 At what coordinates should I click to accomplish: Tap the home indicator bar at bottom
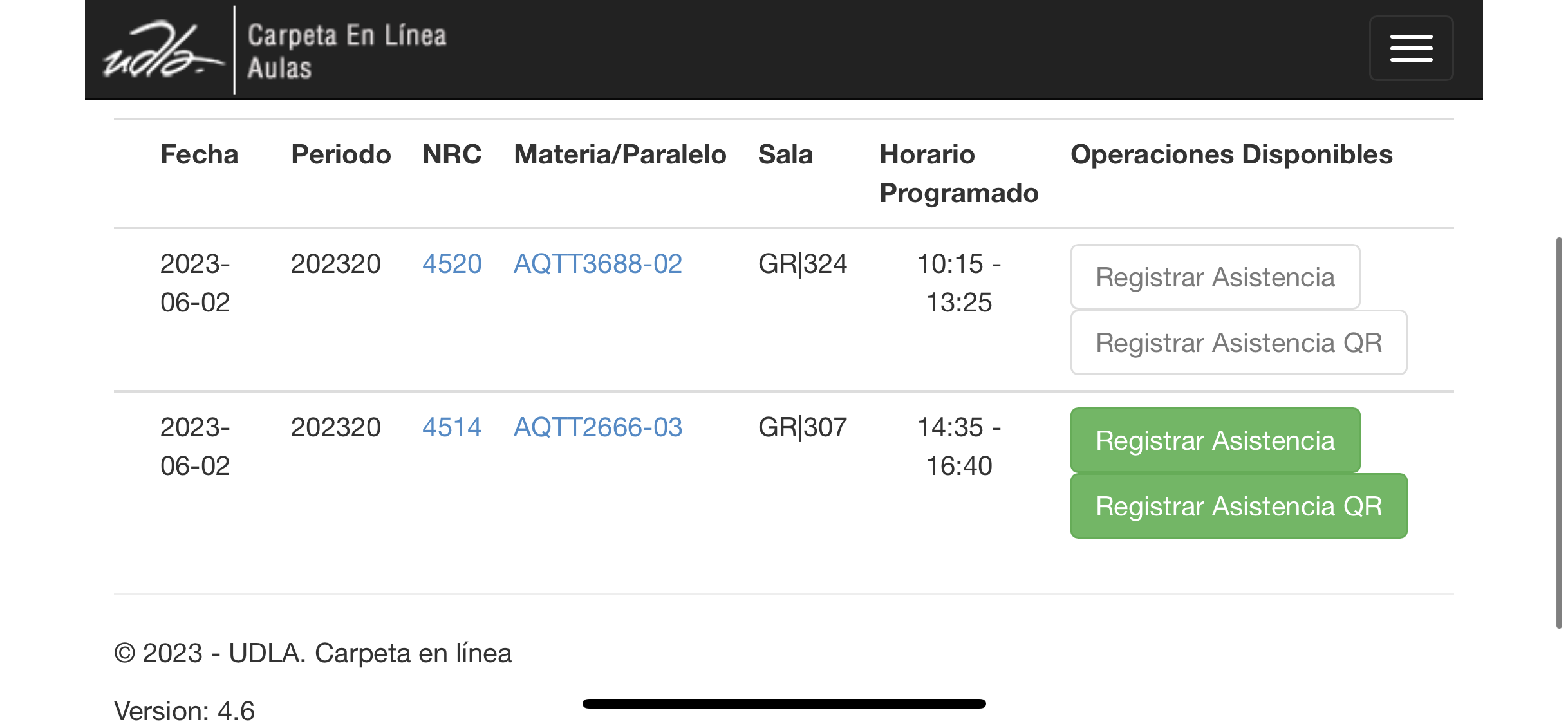tap(784, 703)
